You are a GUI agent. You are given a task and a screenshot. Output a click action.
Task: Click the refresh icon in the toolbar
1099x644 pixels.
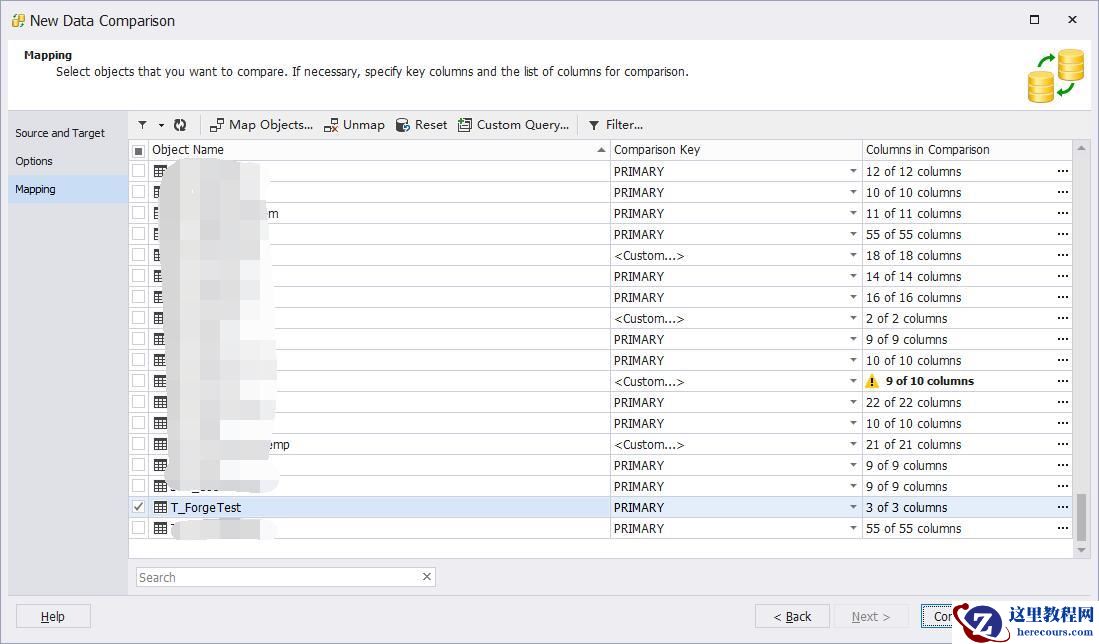tap(180, 125)
